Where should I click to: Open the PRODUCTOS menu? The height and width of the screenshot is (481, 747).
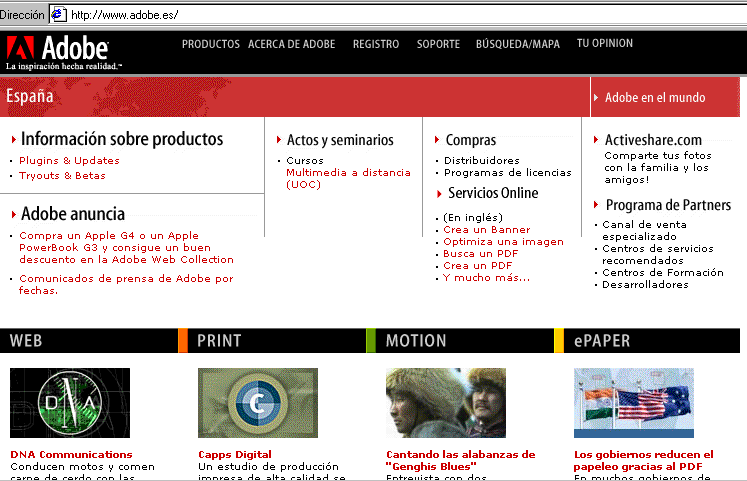click(211, 44)
